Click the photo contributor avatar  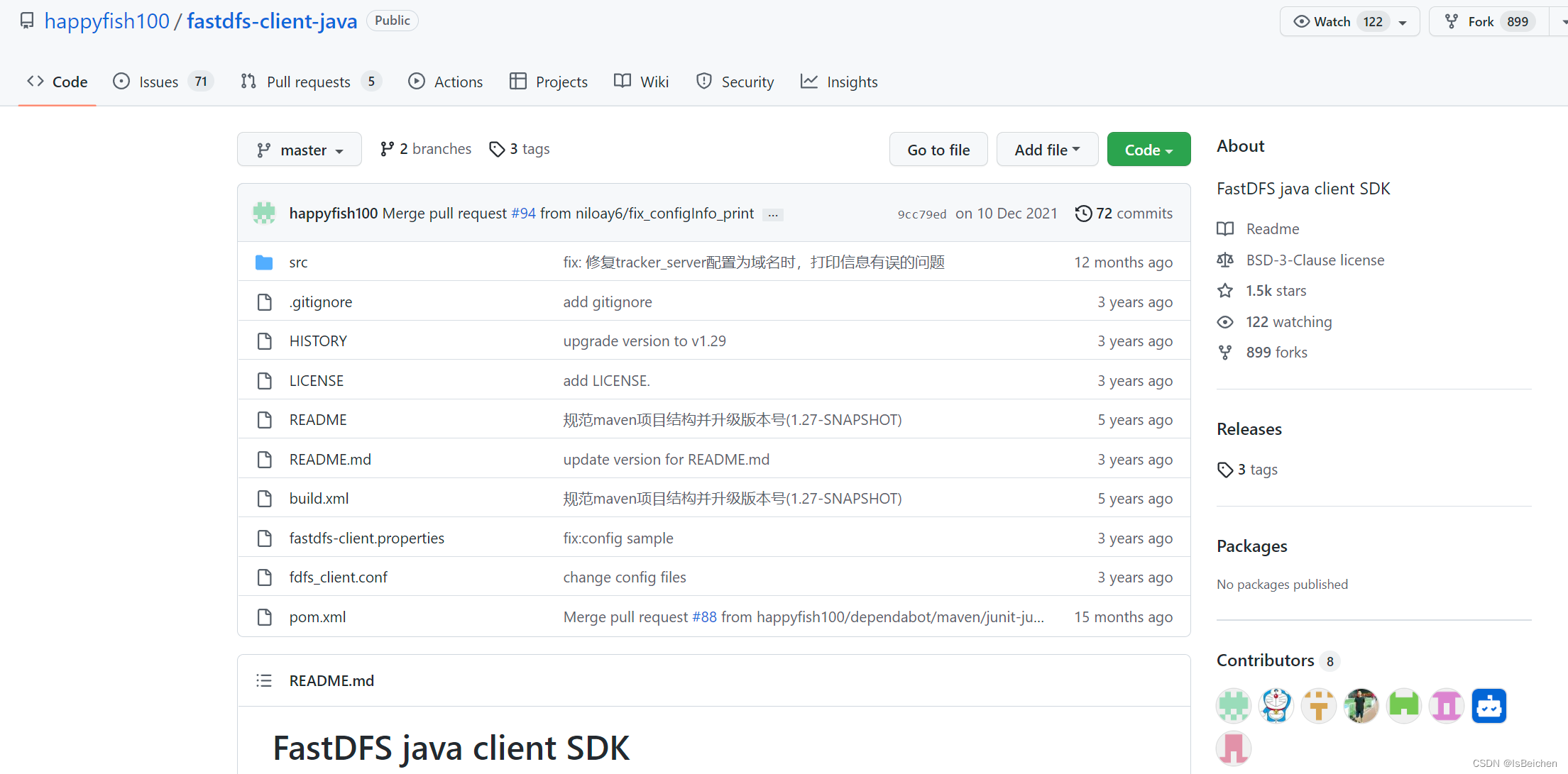(1361, 706)
